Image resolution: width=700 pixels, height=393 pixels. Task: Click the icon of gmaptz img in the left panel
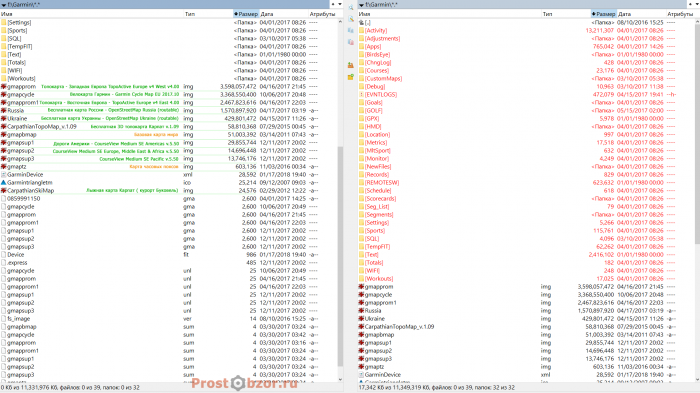pos(4,167)
